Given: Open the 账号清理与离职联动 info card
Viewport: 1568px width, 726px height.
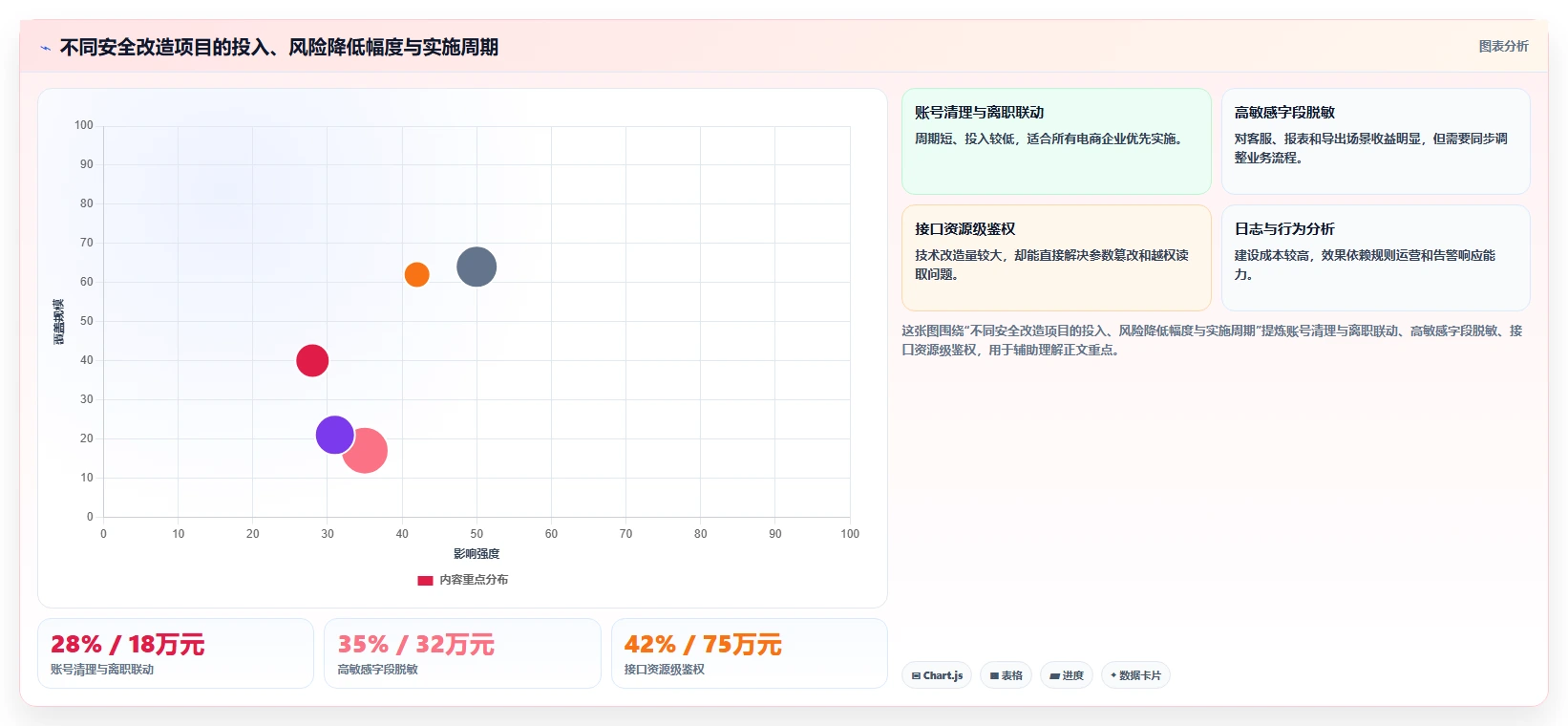Looking at the screenshot, I should click(x=1056, y=141).
